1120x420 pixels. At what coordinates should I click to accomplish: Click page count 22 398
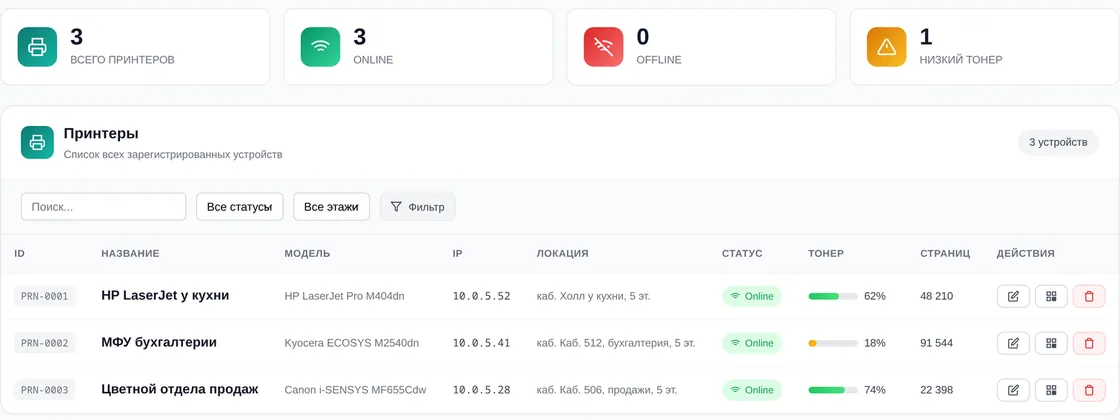pyautogui.click(x=936, y=390)
